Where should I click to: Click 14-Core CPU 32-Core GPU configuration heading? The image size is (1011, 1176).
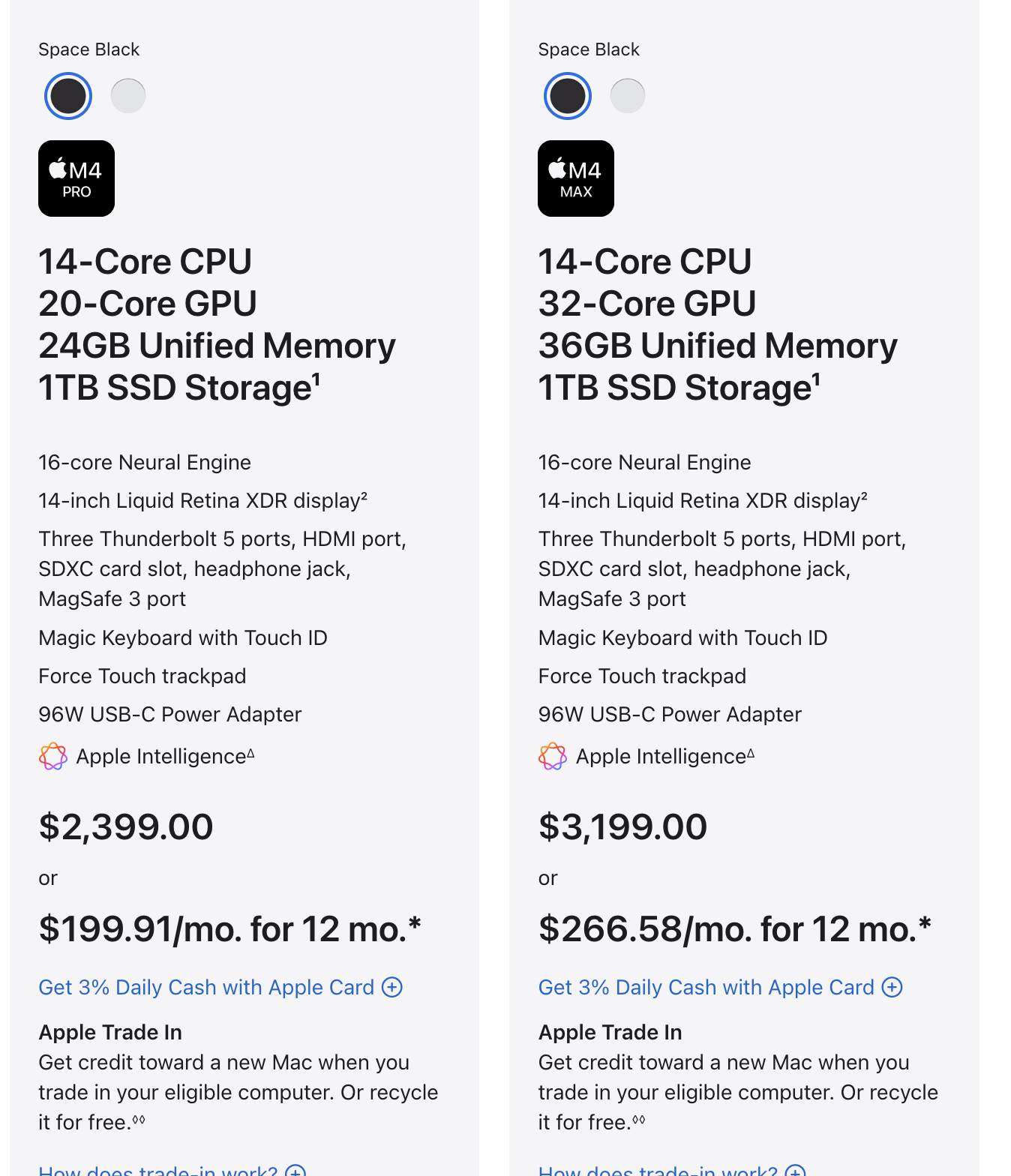click(718, 325)
